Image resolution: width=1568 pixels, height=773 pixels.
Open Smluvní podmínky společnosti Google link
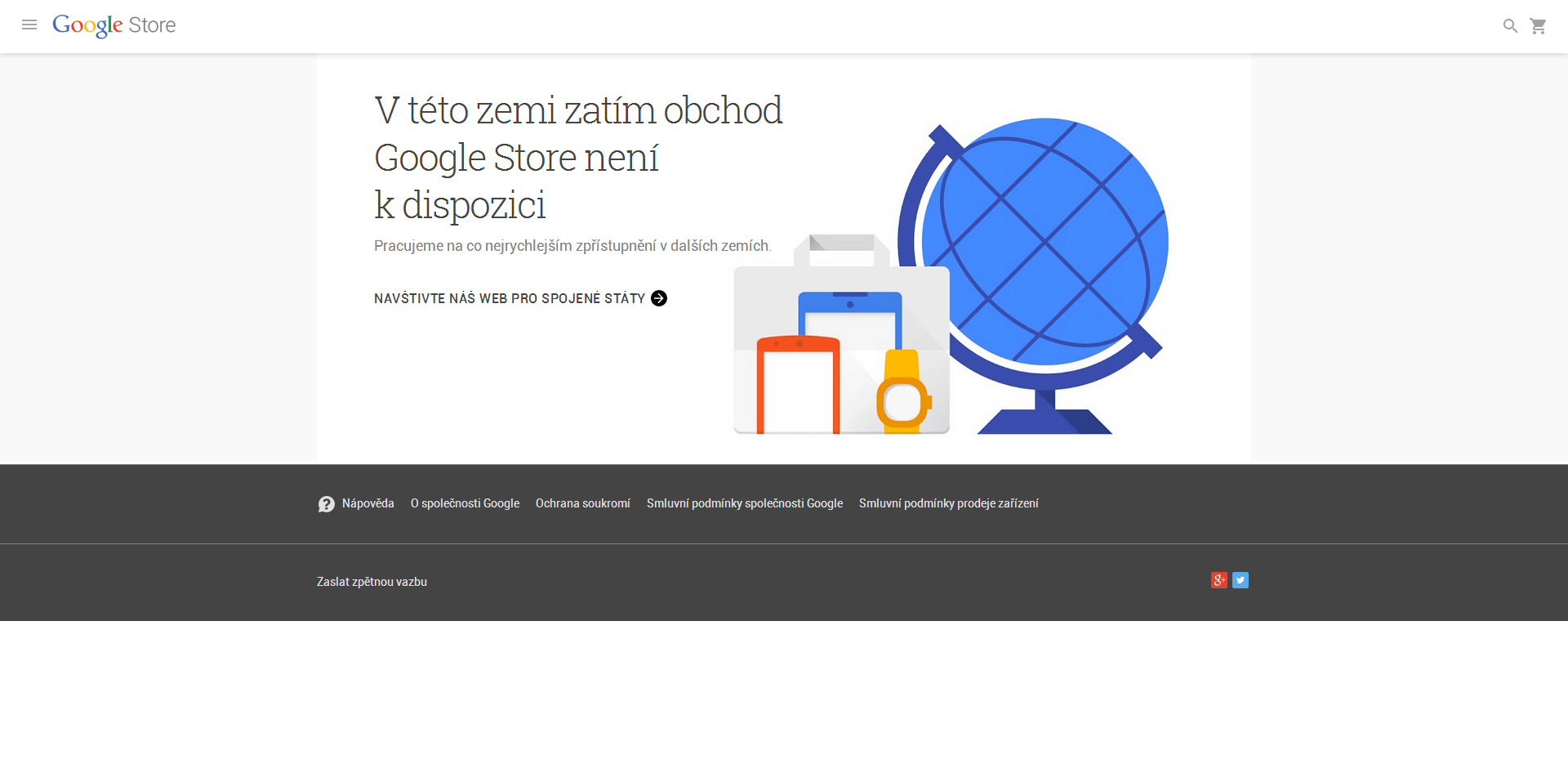(x=745, y=503)
